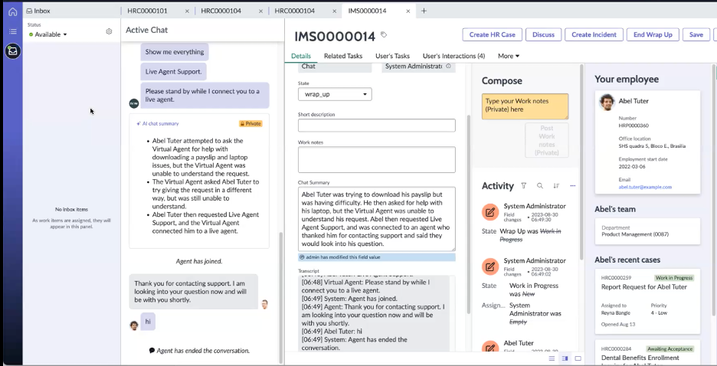Click the info icon beside System Administrator field
Image resolution: width=717 pixels, height=366 pixels.
point(448,66)
